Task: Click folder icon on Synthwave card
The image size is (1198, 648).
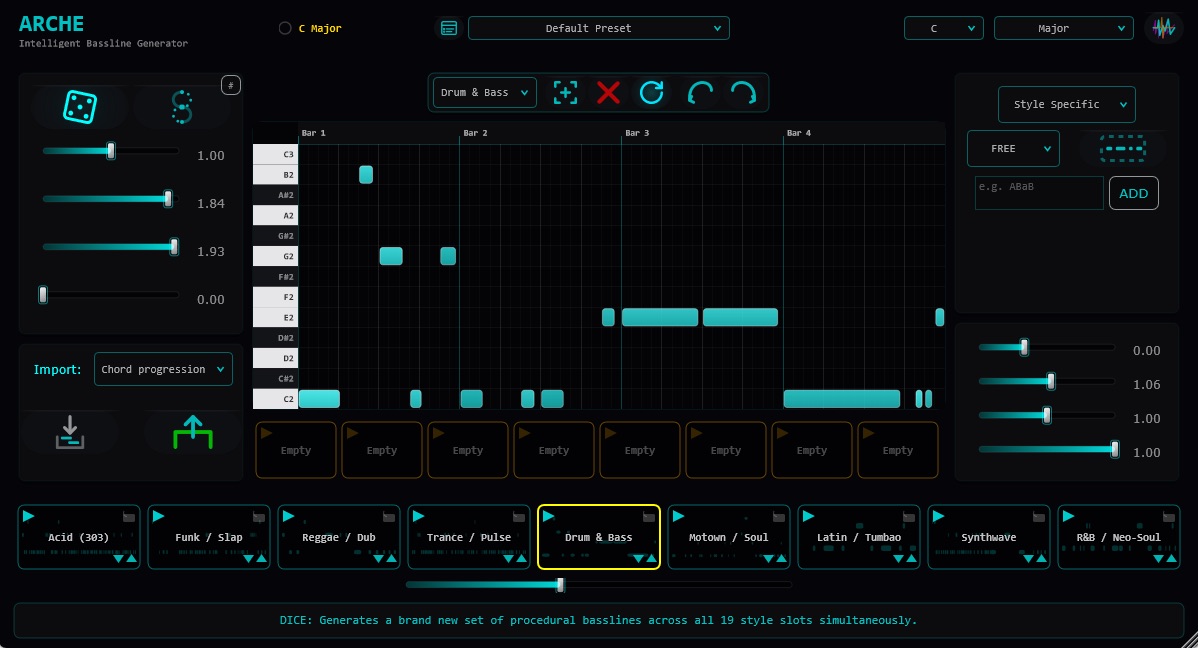Action: tap(1039, 517)
